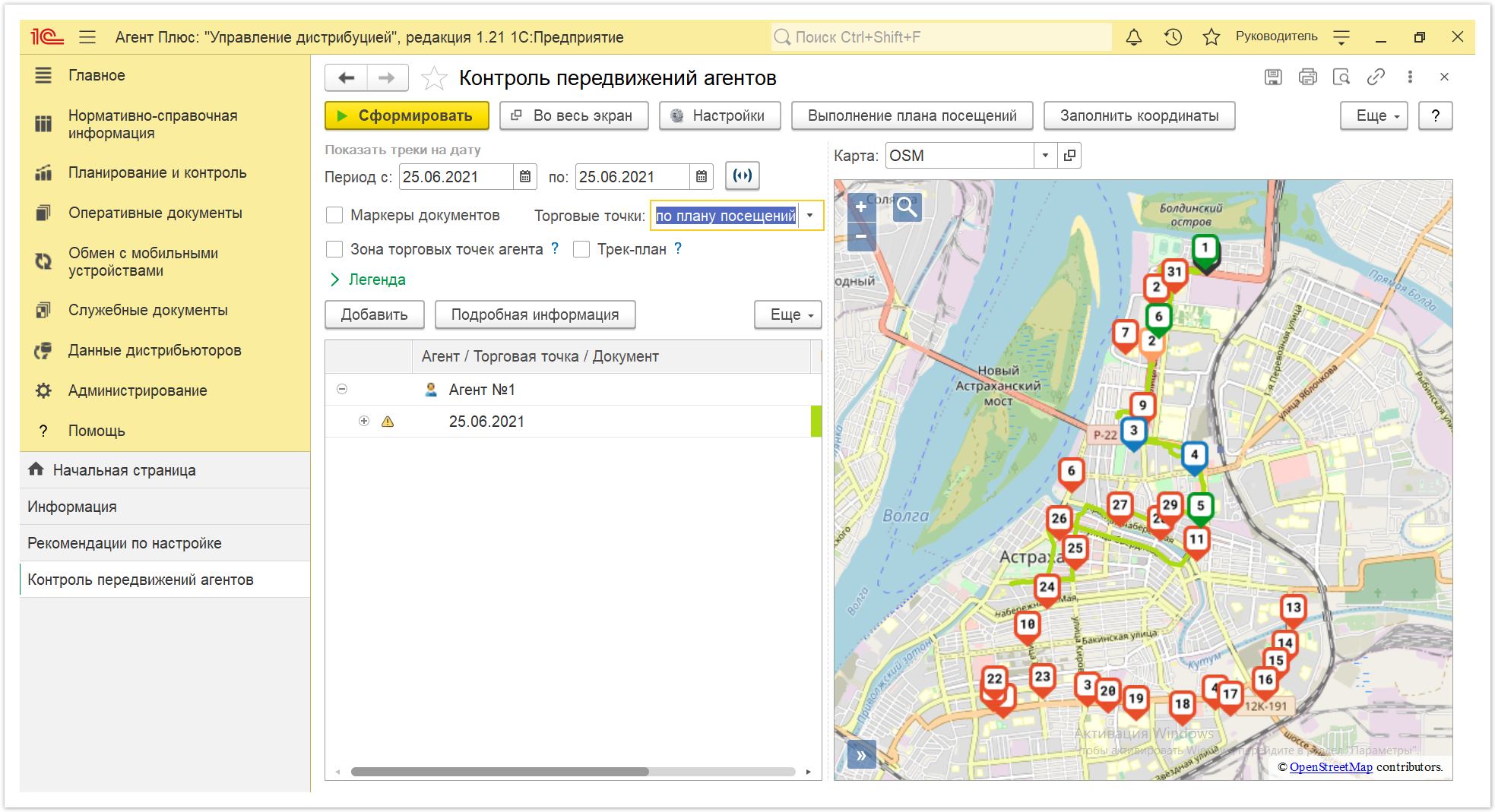
Task: Click warning icon in 25.06.2021 row
Action: pyautogui.click(x=388, y=422)
